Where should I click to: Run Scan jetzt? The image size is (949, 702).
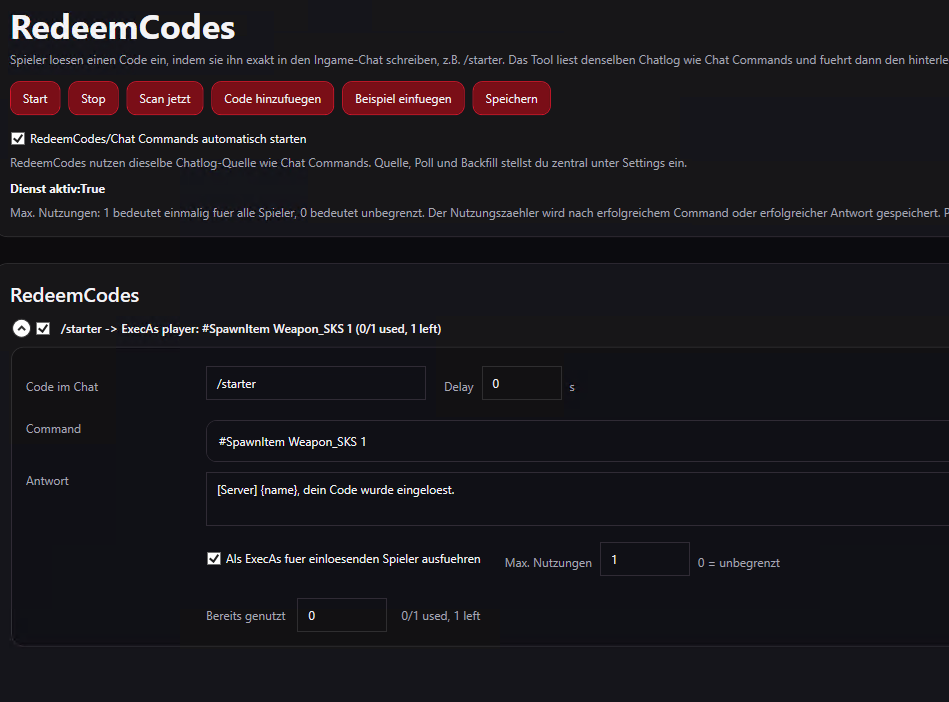point(165,98)
